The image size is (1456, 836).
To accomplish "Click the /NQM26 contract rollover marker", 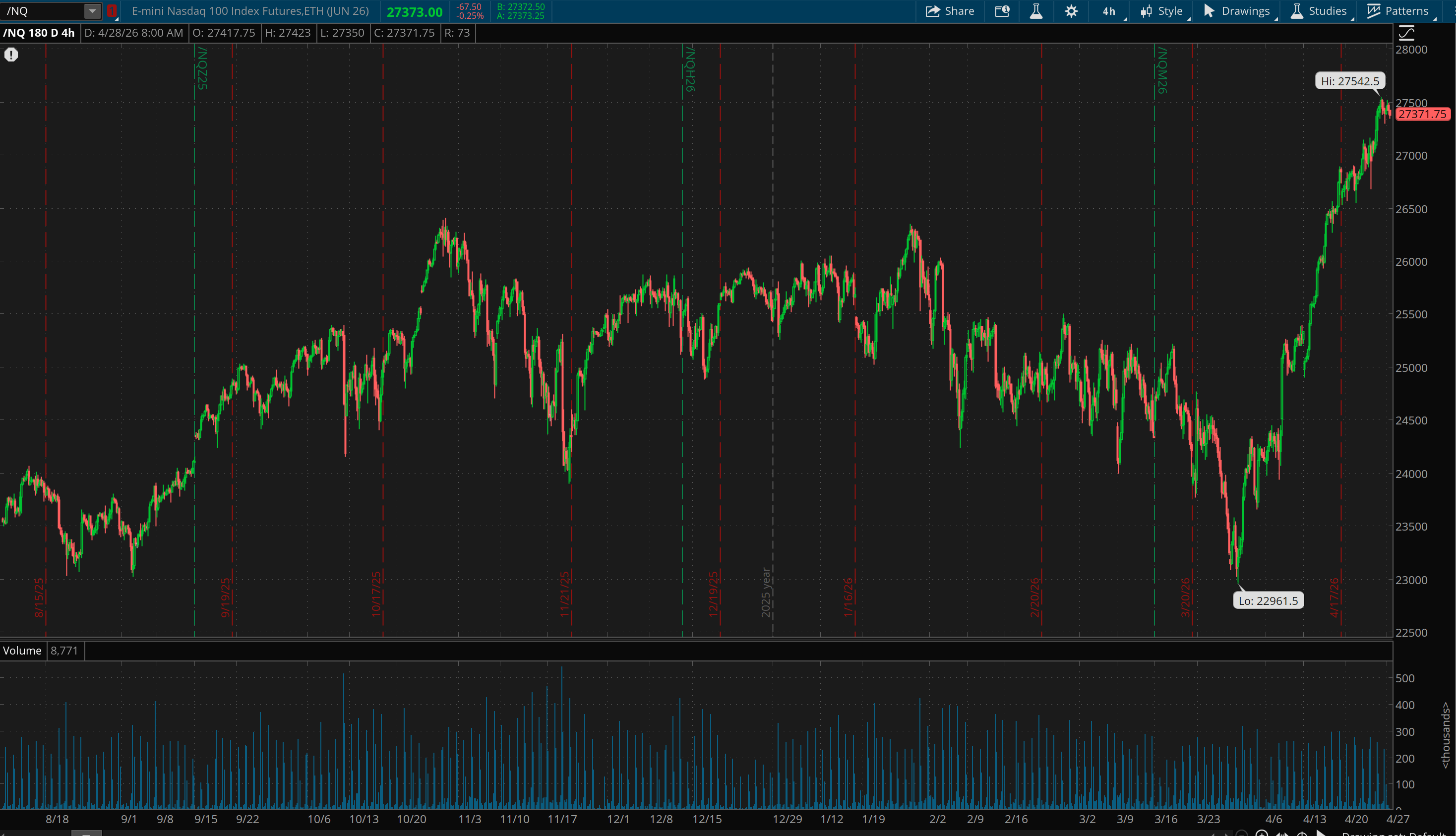I will coord(1161,70).
